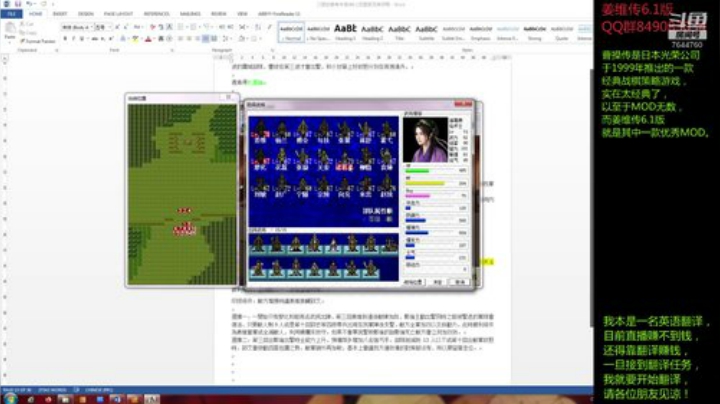Apply the Heading 1 style

[345, 32]
